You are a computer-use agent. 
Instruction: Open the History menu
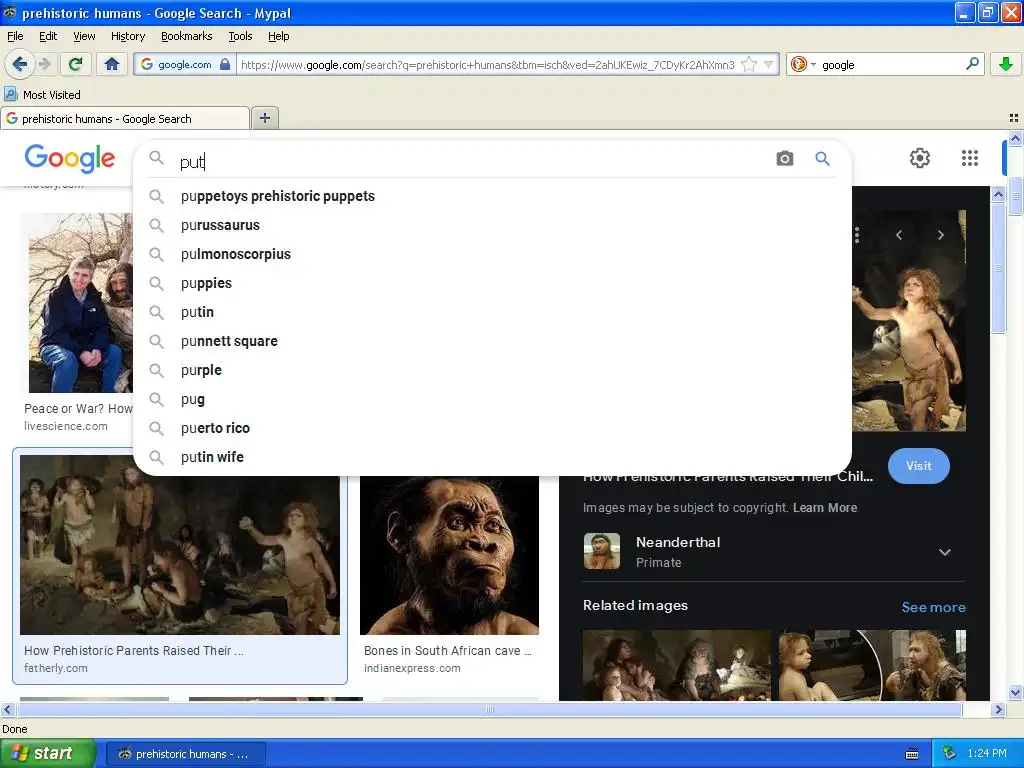coord(128,36)
